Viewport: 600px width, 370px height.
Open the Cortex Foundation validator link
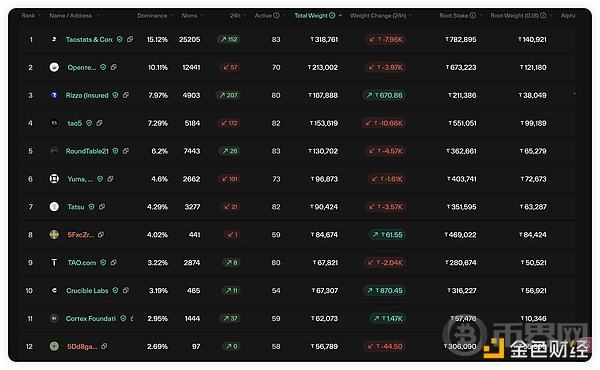(x=91, y=318)
